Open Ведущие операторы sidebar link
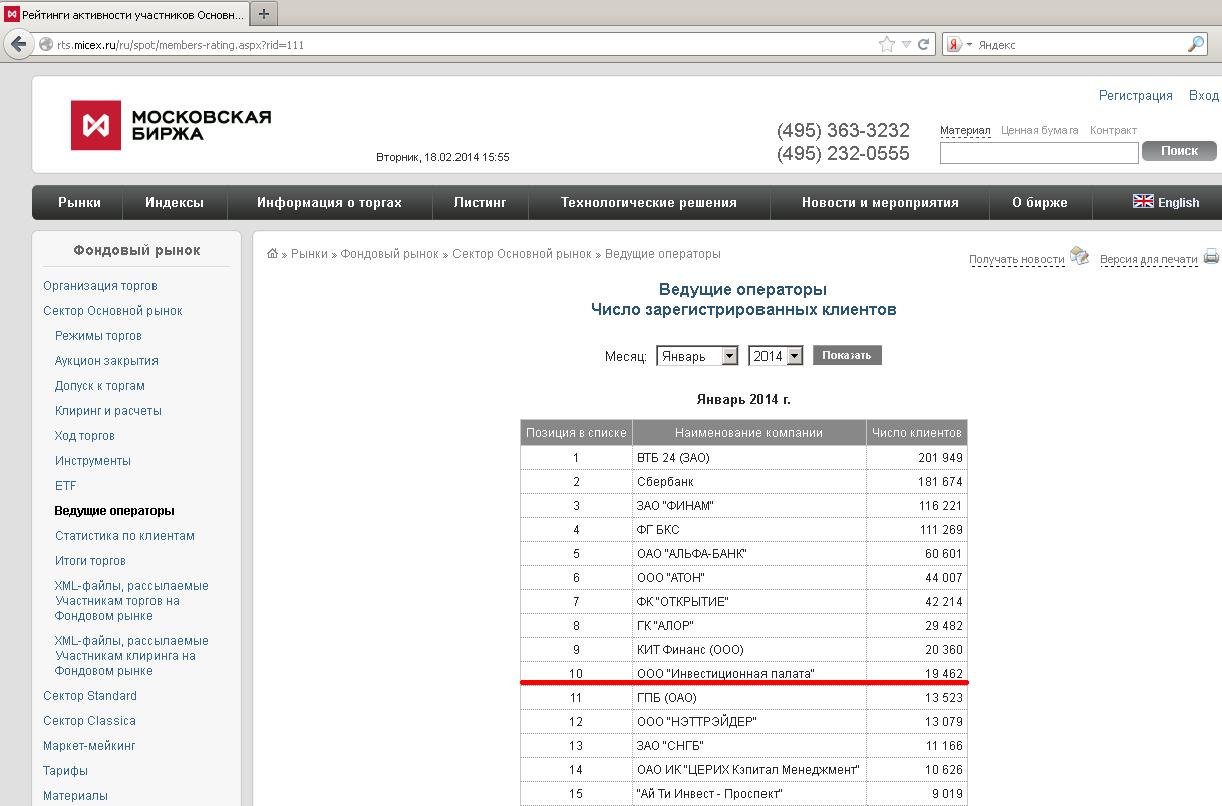 pos(114,511)
